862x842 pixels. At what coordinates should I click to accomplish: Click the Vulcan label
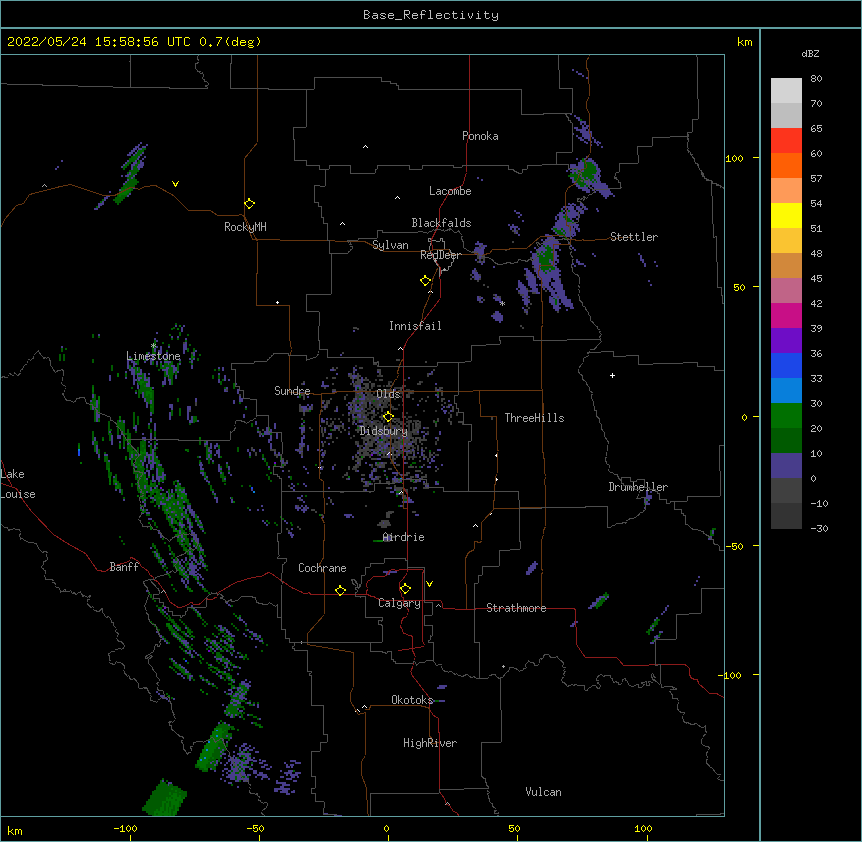[543, 792]
